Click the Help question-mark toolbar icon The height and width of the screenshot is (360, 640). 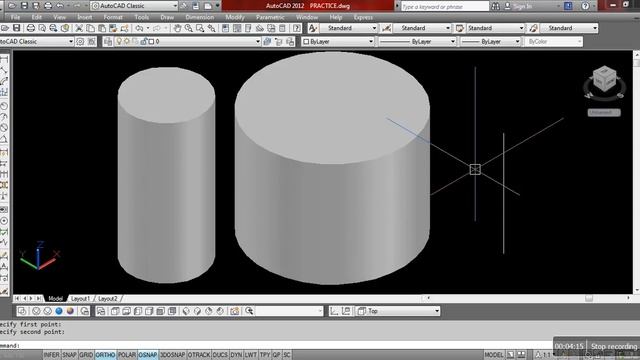297,28
